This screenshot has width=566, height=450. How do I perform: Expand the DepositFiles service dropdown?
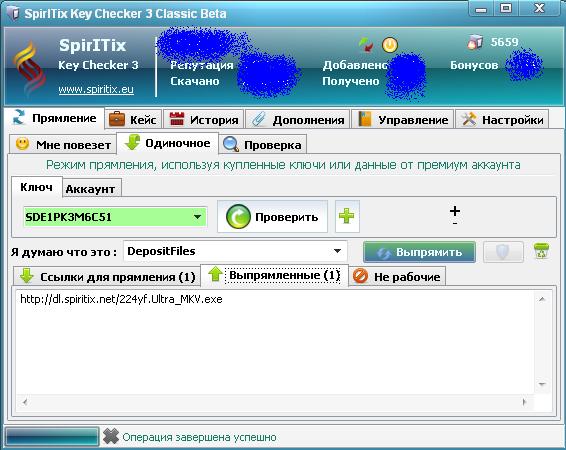(x=337, y=251)
